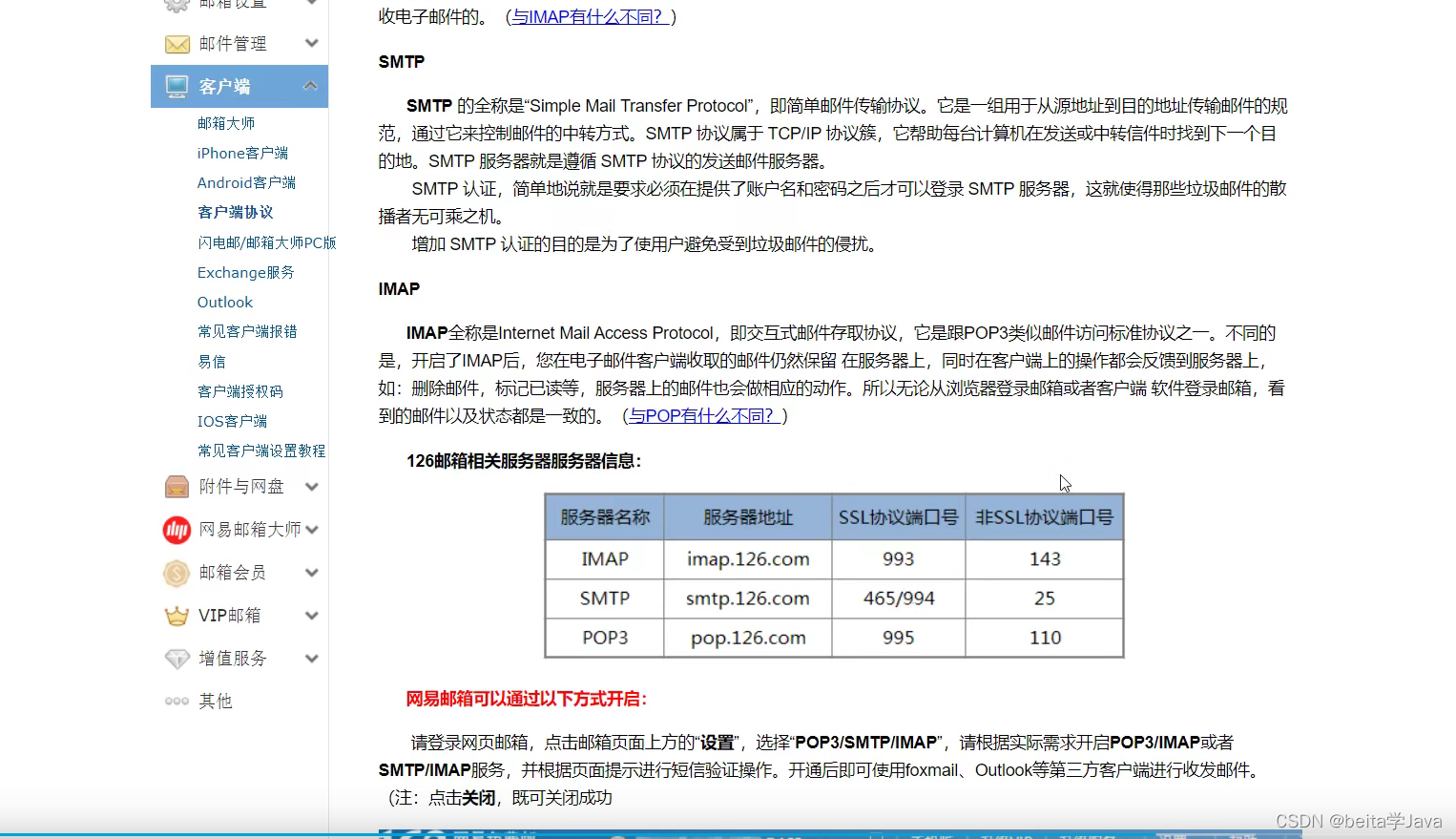
Task: Follow the 与POP有什么不同？ link
Action: coord(706,415)
